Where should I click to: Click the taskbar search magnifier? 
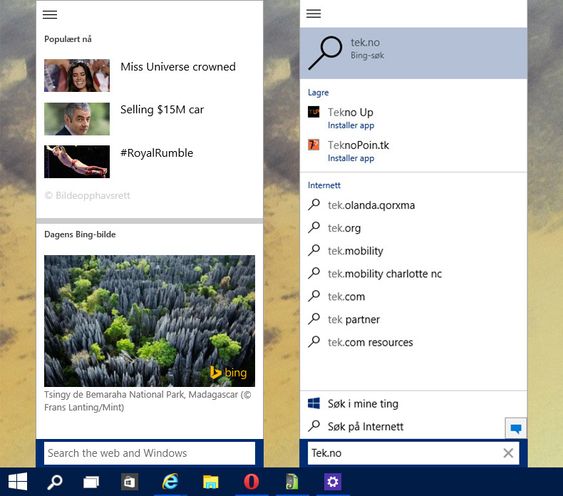coord(55,482)
